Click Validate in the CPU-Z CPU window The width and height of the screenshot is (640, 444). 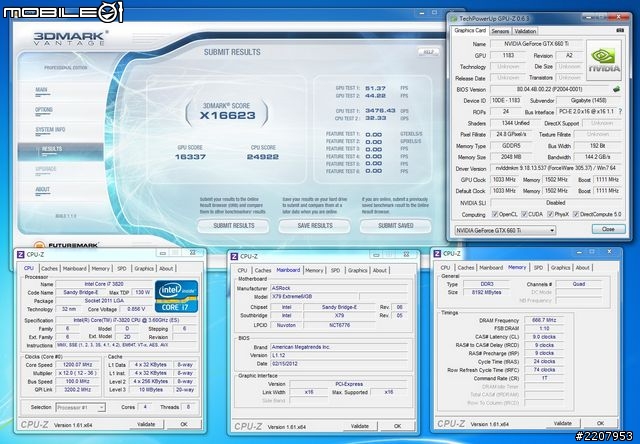pyautogui.click(x=146, y=424)
